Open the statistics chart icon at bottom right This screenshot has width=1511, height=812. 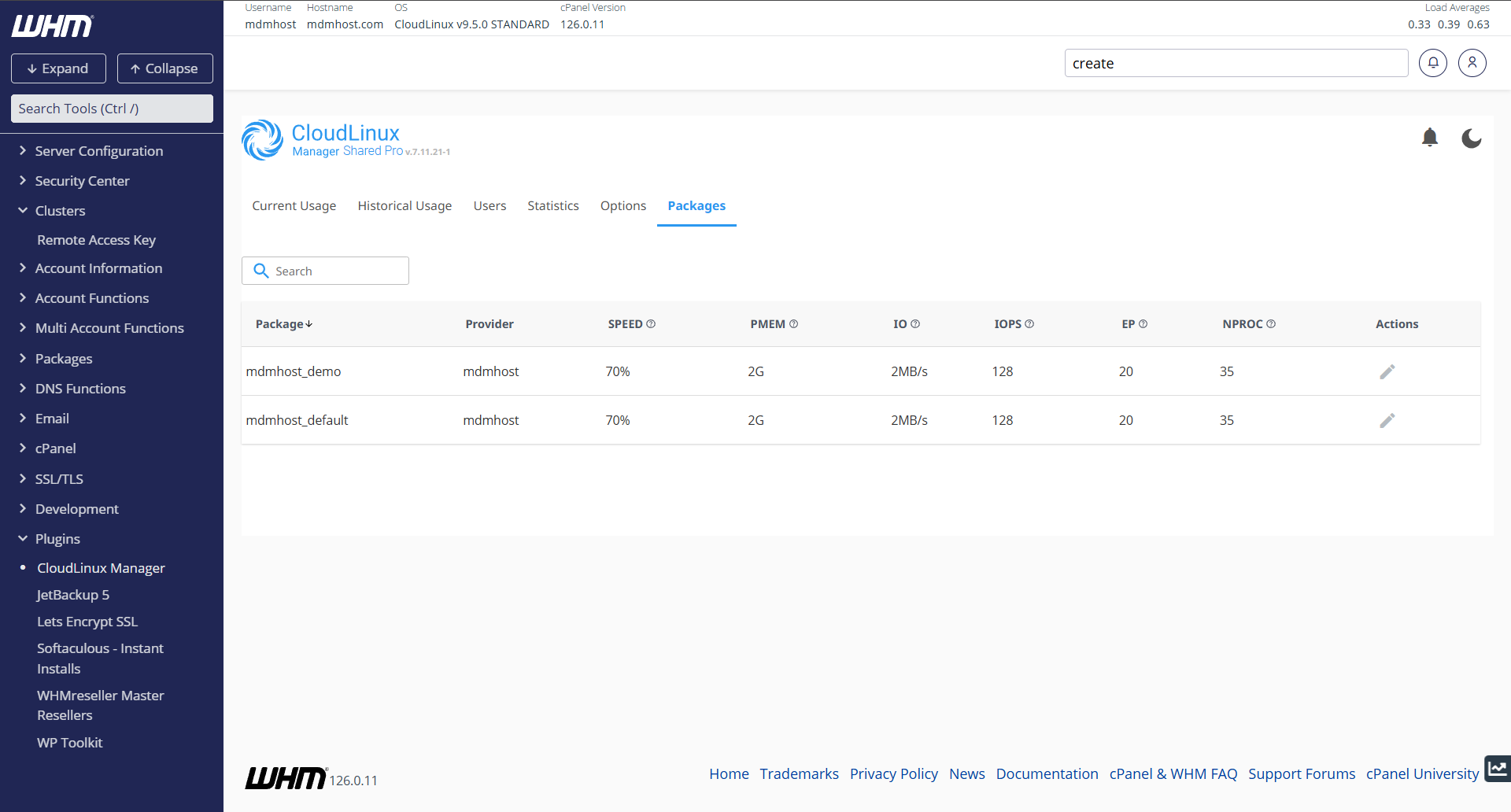click(x=1498, y=768)
